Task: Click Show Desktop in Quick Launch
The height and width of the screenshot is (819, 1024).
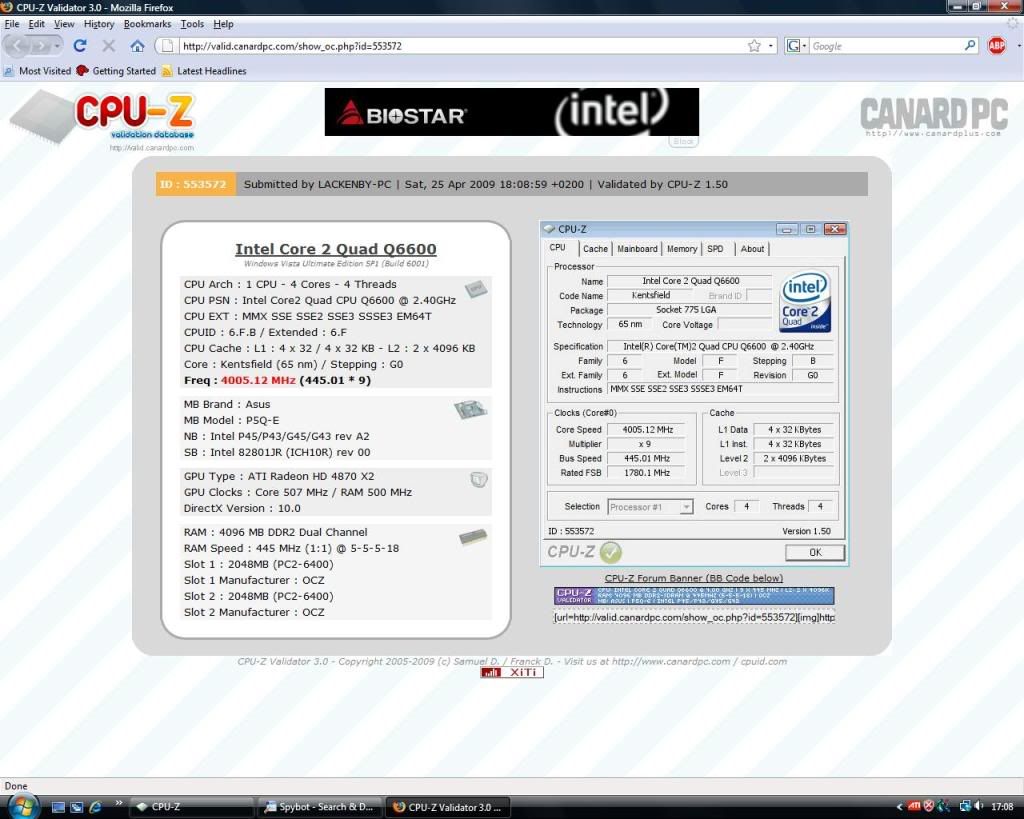Action: pos(58,807)
